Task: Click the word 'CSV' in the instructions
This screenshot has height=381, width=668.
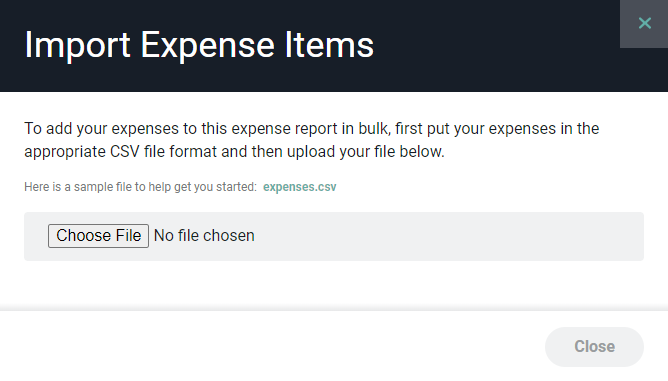Action: (124, 152)
